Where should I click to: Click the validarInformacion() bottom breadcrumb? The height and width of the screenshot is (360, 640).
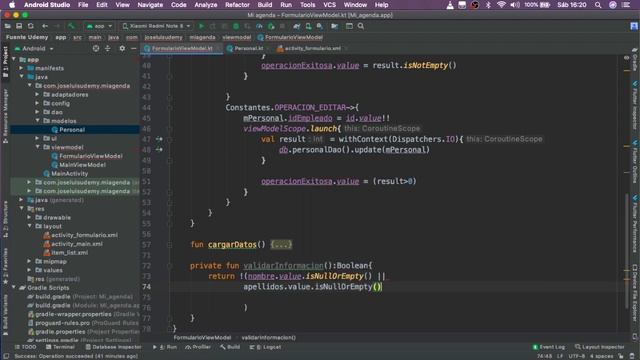tap(269, 338)
